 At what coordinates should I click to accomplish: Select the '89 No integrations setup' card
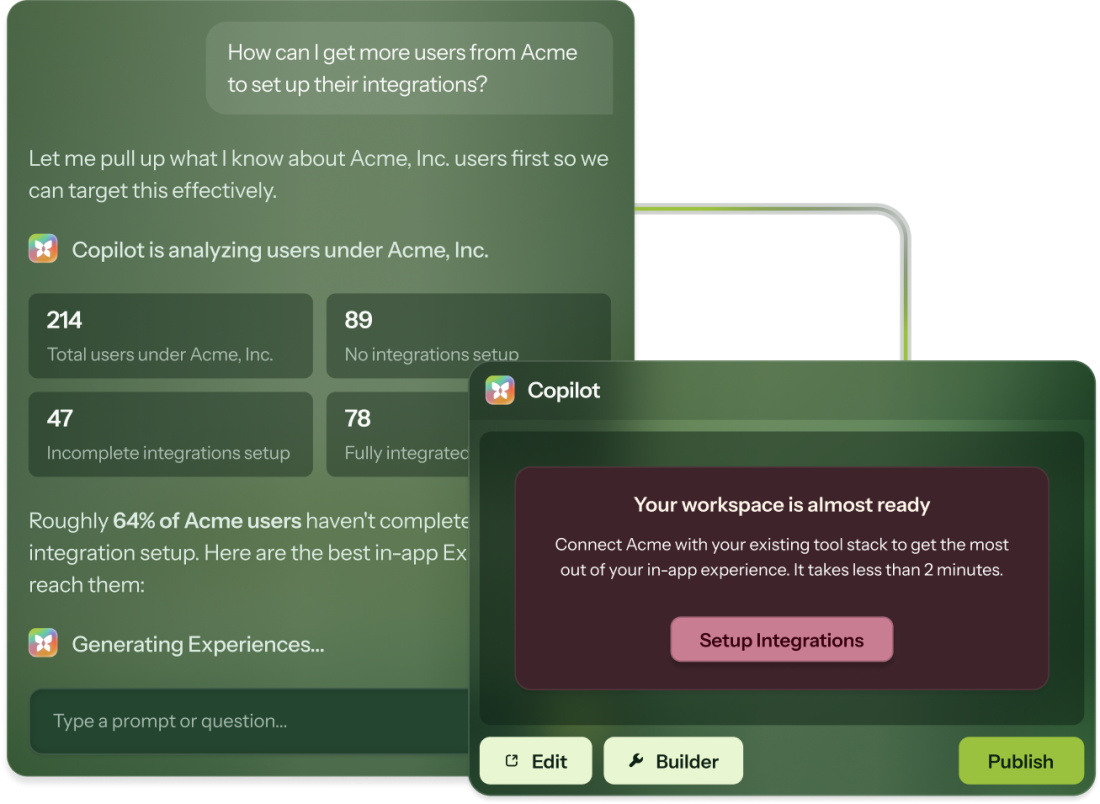(x=468, y=328)
